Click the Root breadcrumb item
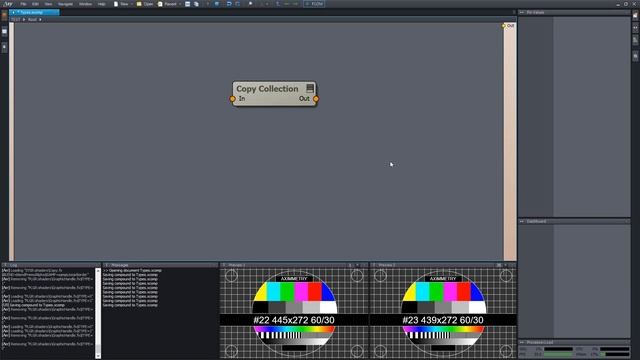640x360 pixels. click(x=32, y=19)
